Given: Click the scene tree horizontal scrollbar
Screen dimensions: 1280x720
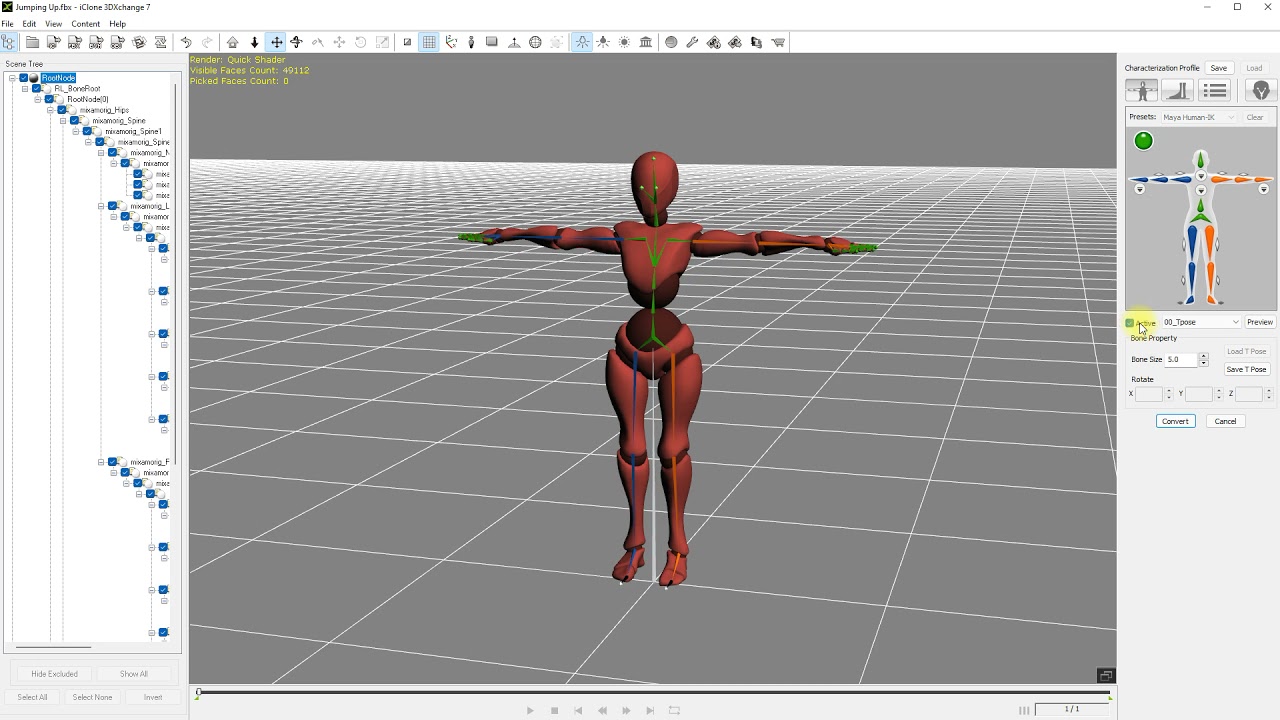Looking at the screenshot, I should point(54,647).
